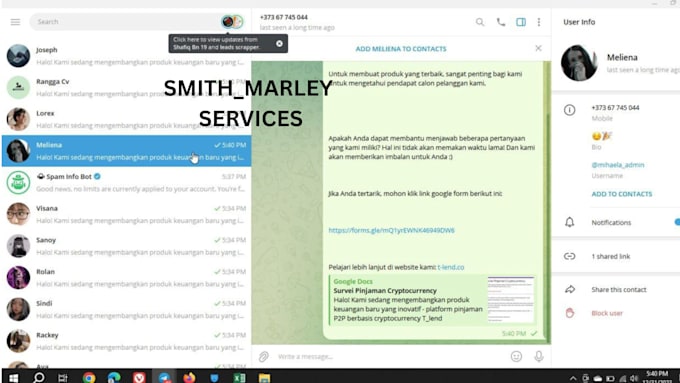Open Task View on taskbar
Screen dimensions: 680x383
point(63,377)
